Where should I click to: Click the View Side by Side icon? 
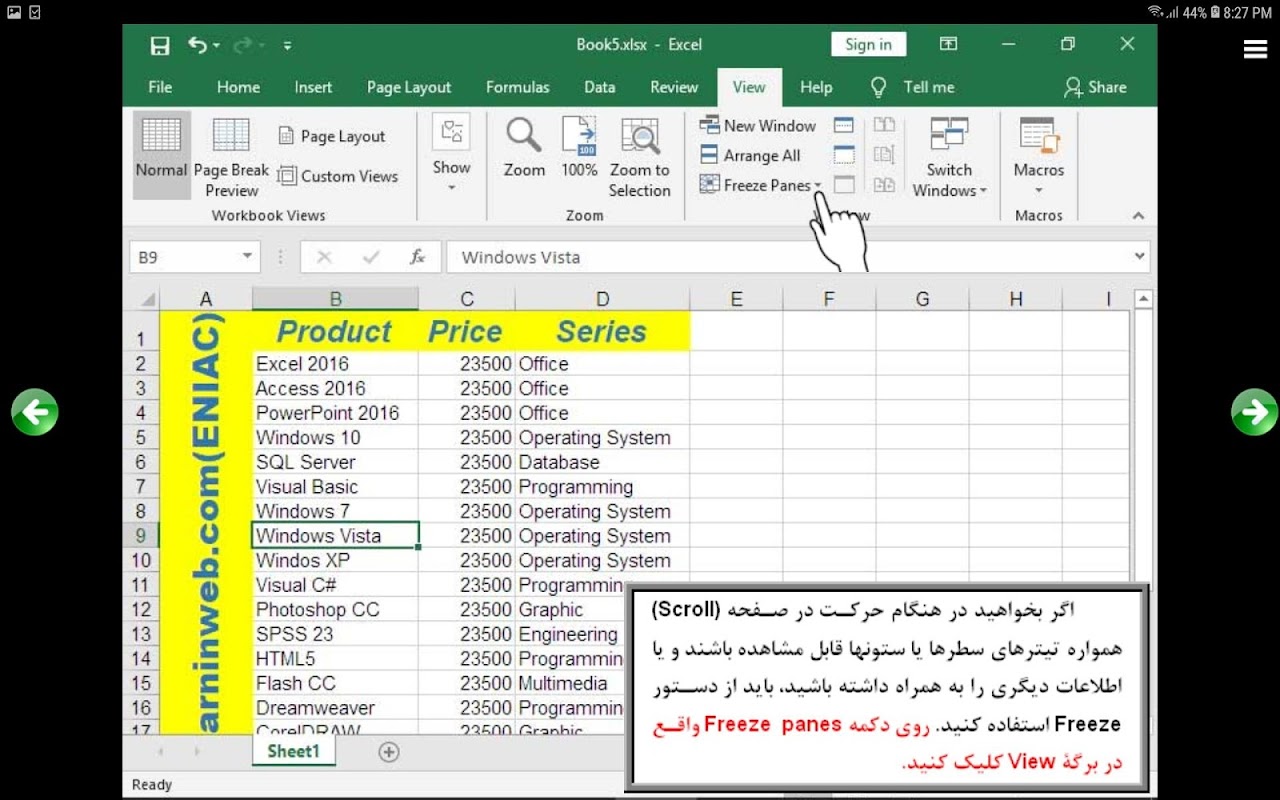884,125
